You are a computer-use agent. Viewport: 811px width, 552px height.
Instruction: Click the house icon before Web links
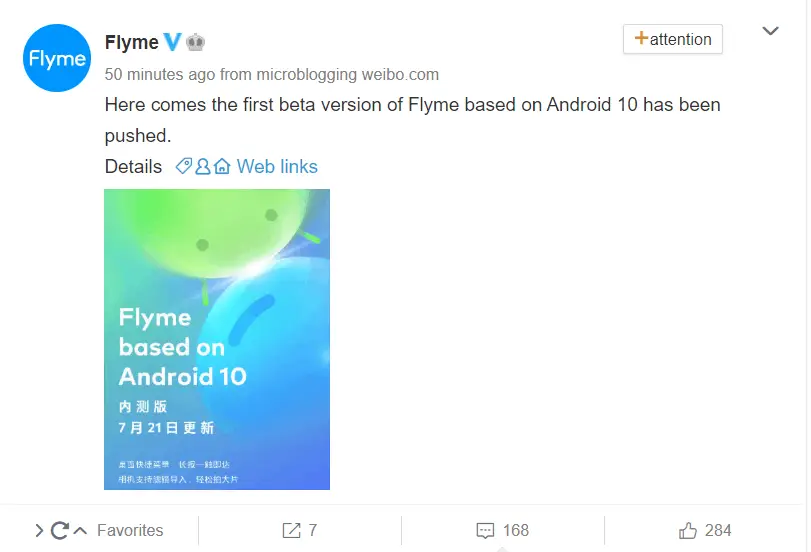tap(222, 166)
